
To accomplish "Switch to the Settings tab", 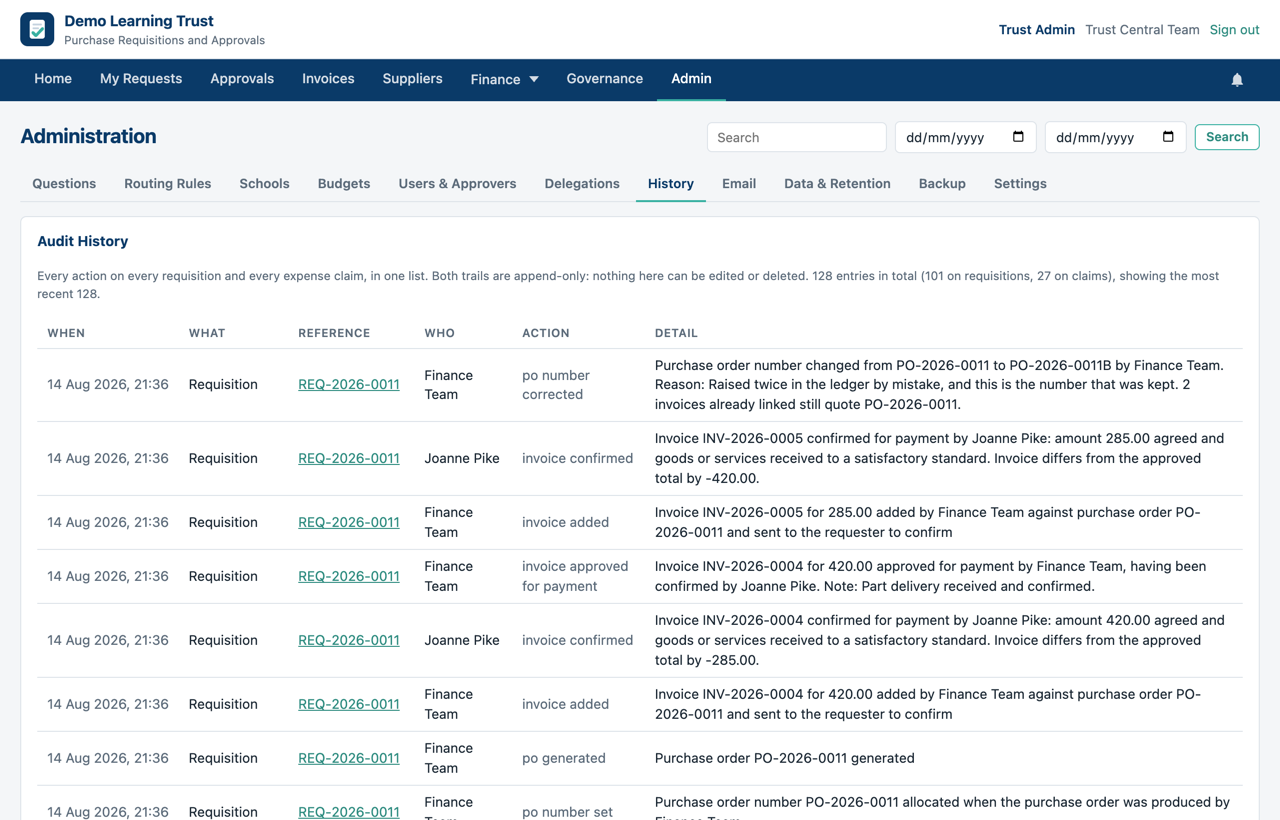I will pos(1020,184).
